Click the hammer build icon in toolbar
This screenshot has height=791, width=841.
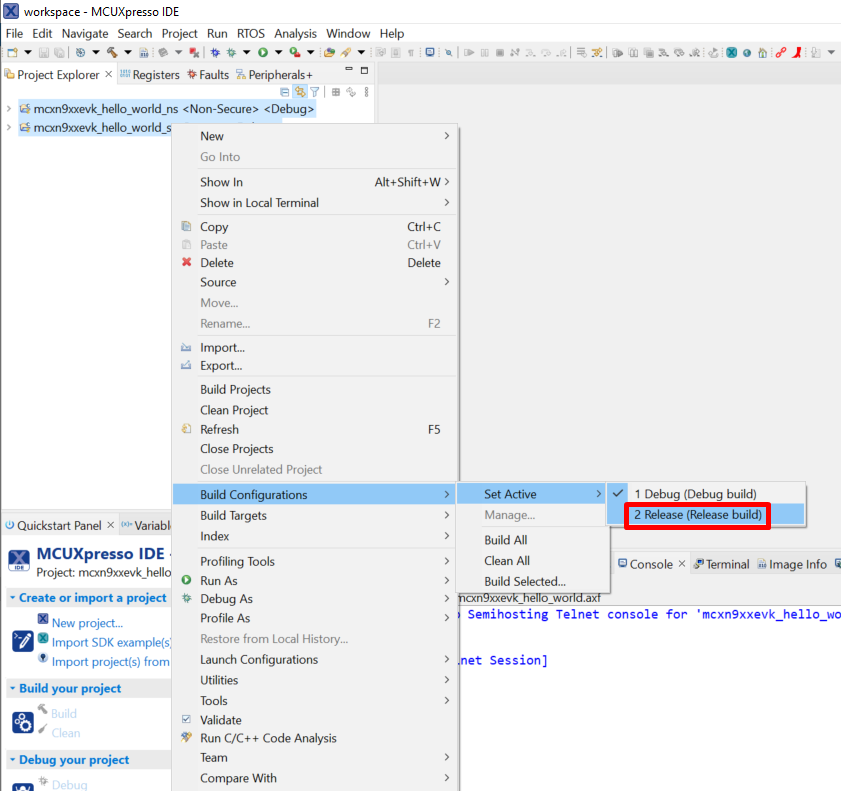[x=112, y=52]
